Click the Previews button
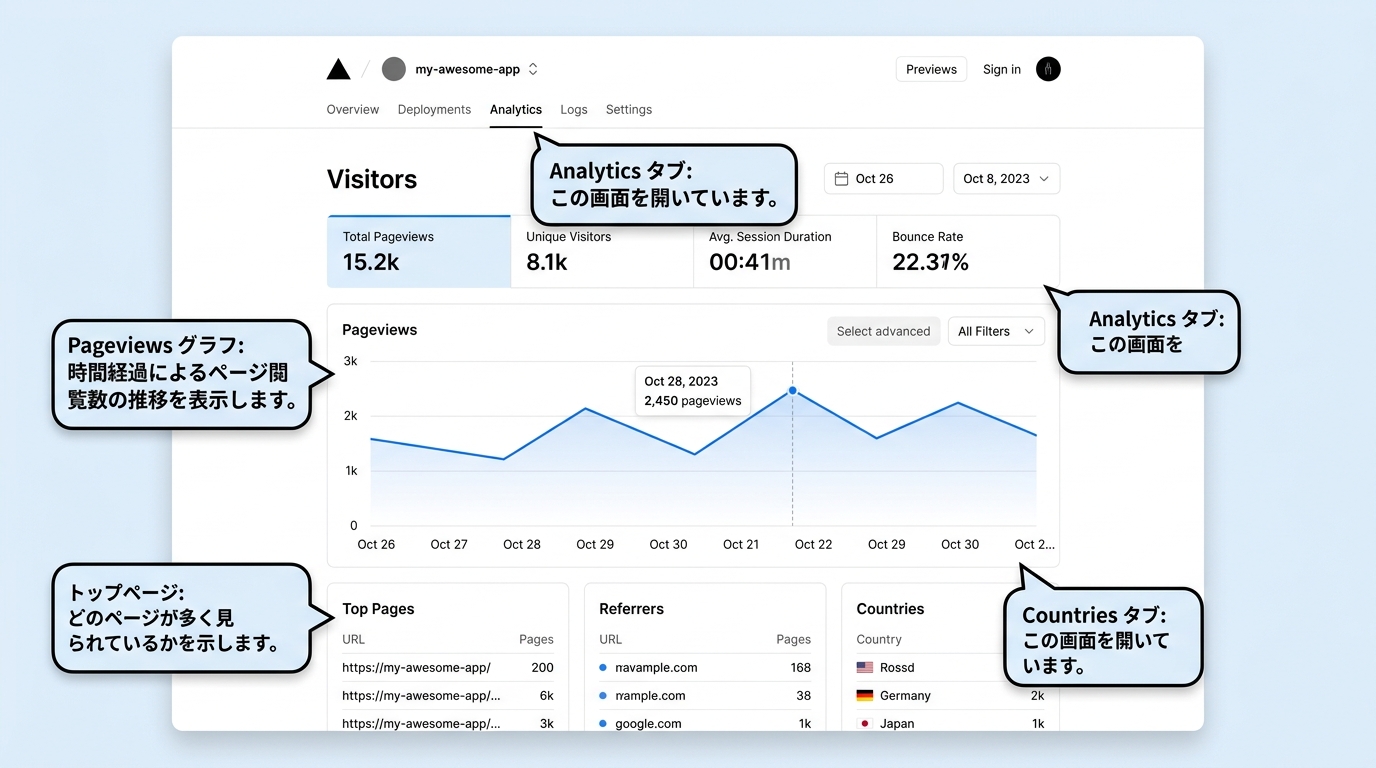The height and width of the screenshot is (768, 1376). 931,69
